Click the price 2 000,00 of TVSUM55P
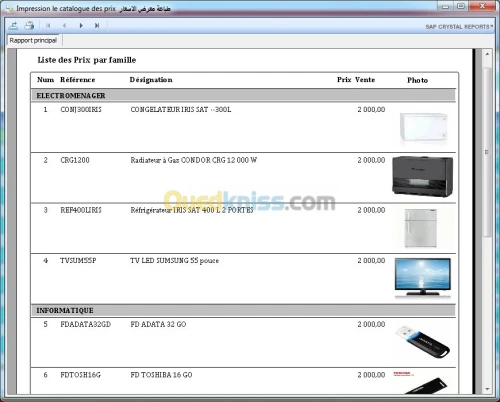500x402 pixels. pyautogui.click(x=371, y=261)
